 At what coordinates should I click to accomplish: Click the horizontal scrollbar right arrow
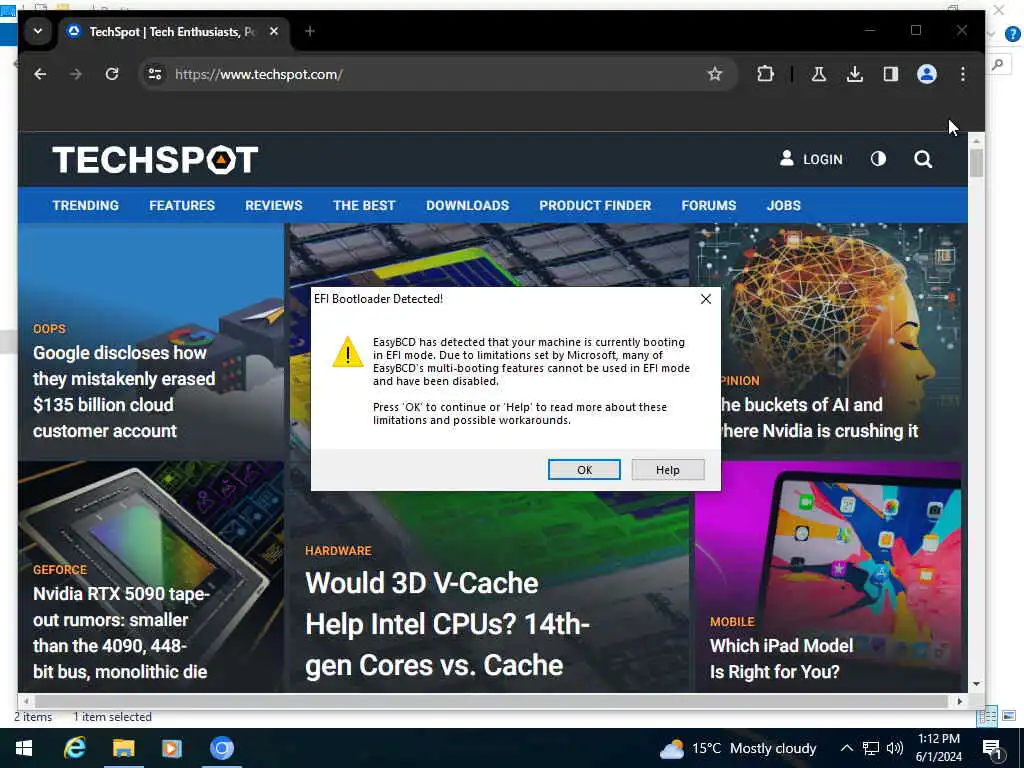click(959, 701)
